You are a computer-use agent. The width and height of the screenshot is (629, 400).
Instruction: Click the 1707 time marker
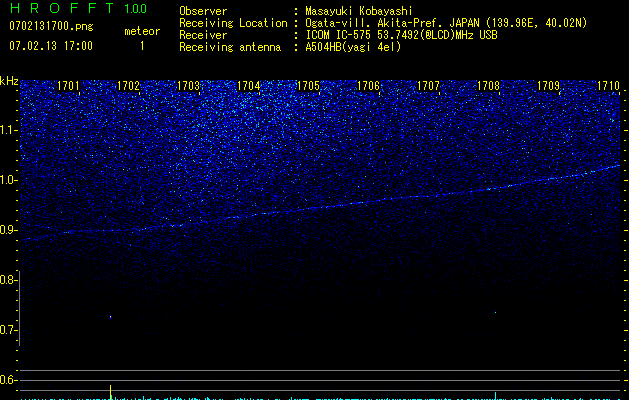coord(428,86)
